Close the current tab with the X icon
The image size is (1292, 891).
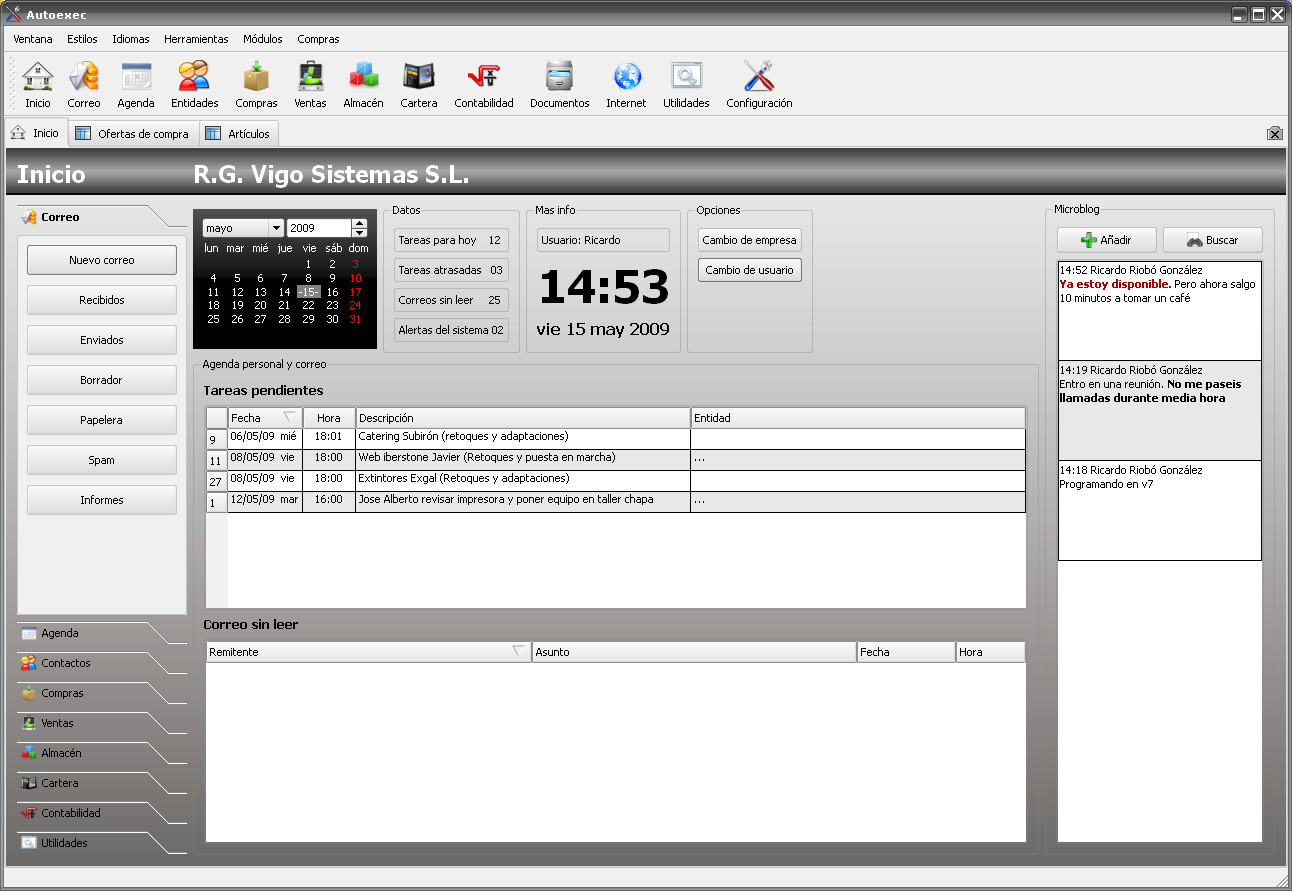1275,133
